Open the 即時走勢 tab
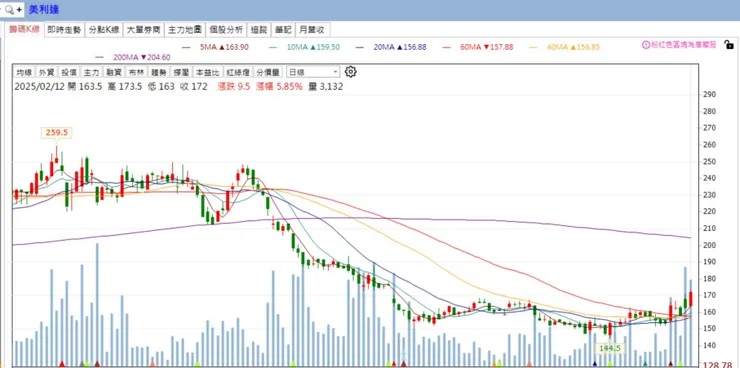This screenshot has height=368, width=740. pos(64,30)
